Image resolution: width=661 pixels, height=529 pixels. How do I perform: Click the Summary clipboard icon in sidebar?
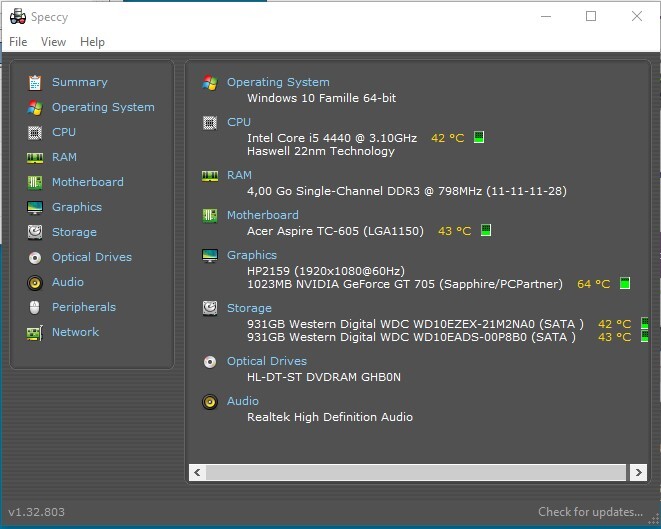(35, 83)
